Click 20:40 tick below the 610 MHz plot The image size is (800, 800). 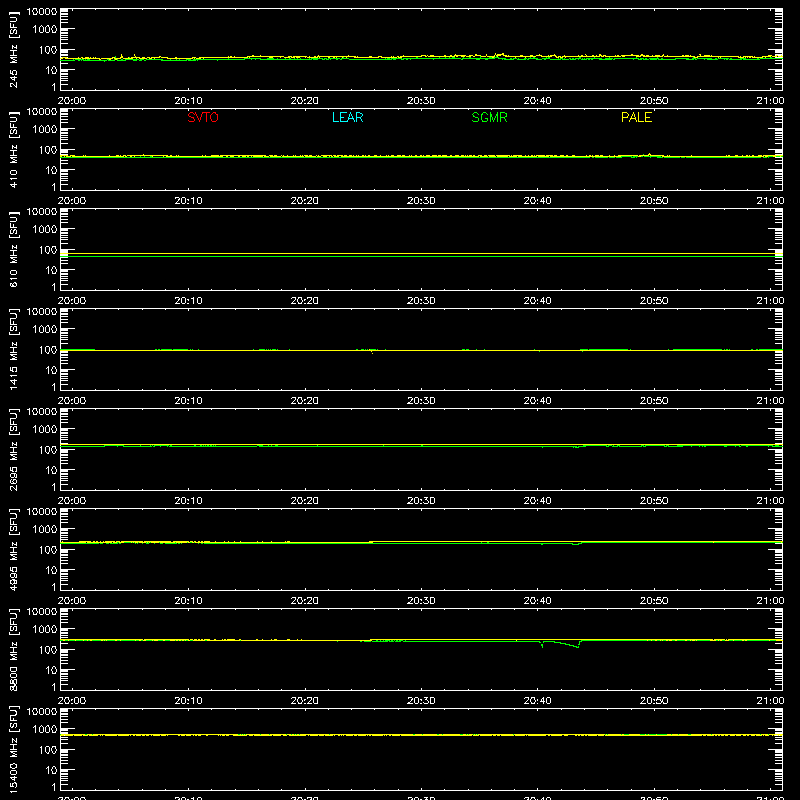click(x=537, y=301)
